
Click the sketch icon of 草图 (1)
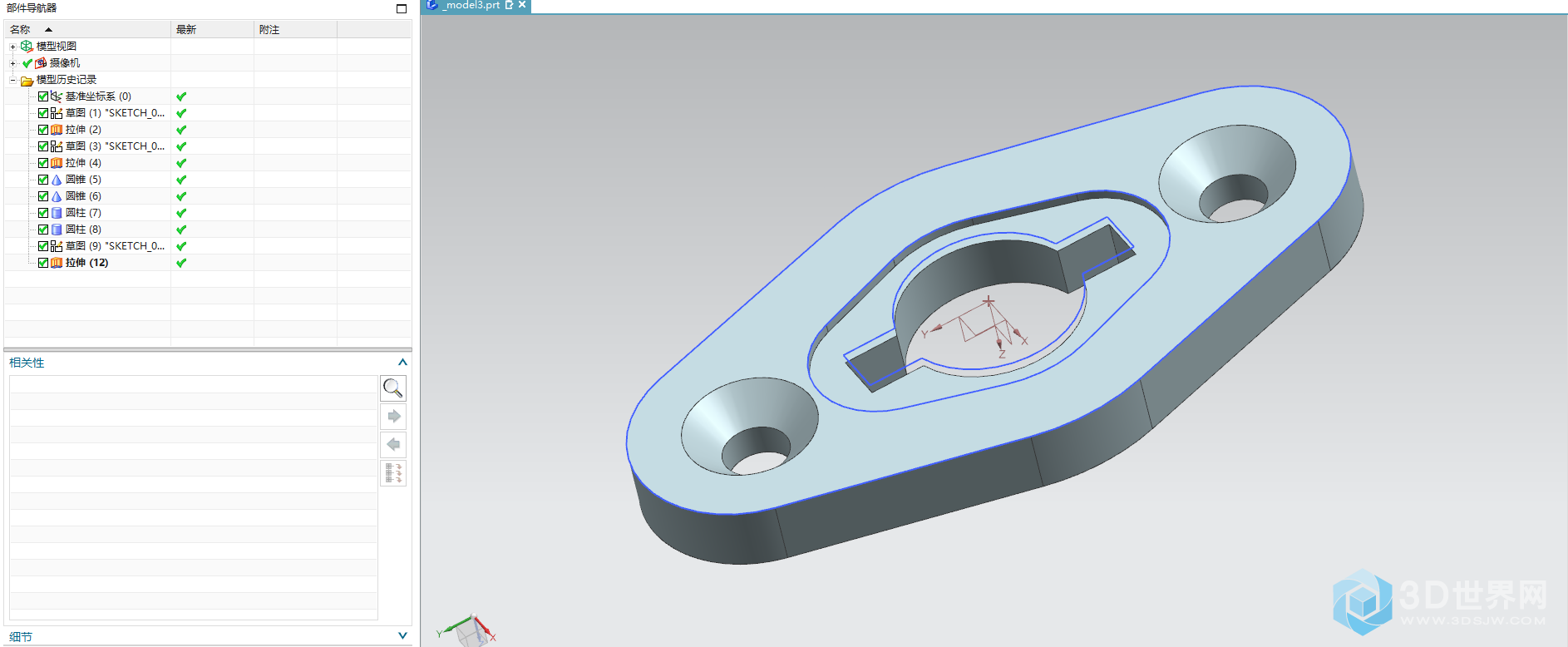[x=57, y=113]
